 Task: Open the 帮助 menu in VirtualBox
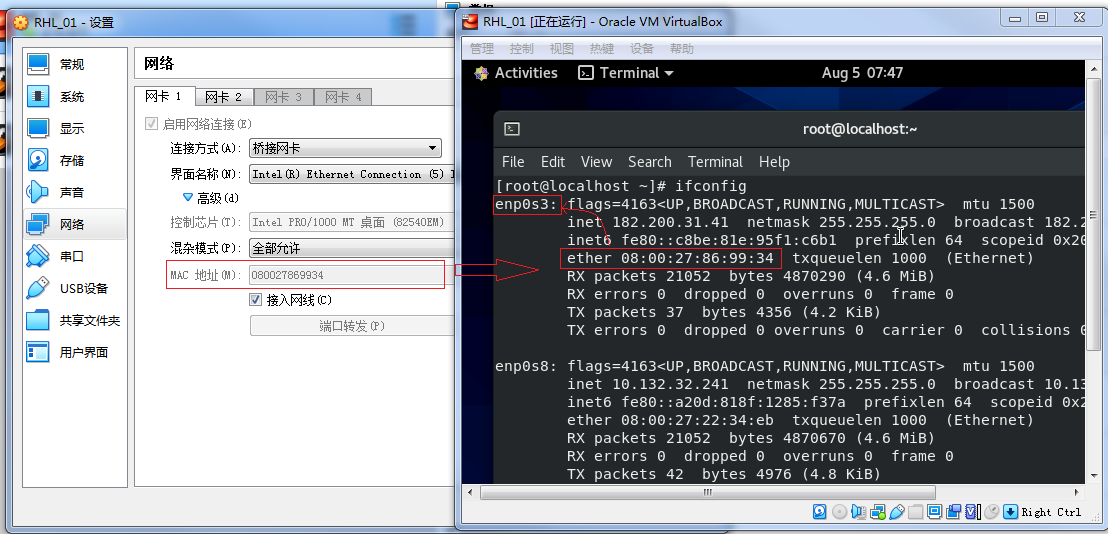click(682, 49)
